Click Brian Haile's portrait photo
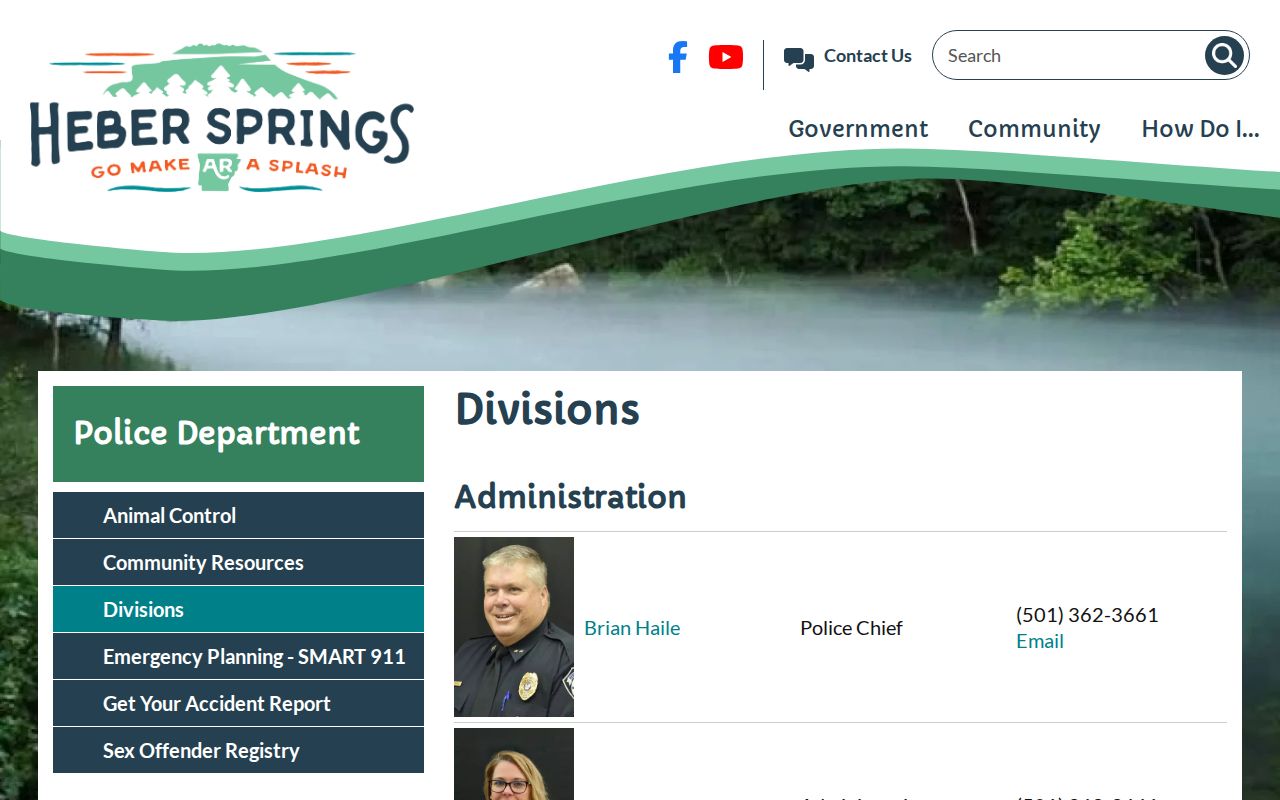Viewport: 1280px width, 800px height. pos(514,627)
